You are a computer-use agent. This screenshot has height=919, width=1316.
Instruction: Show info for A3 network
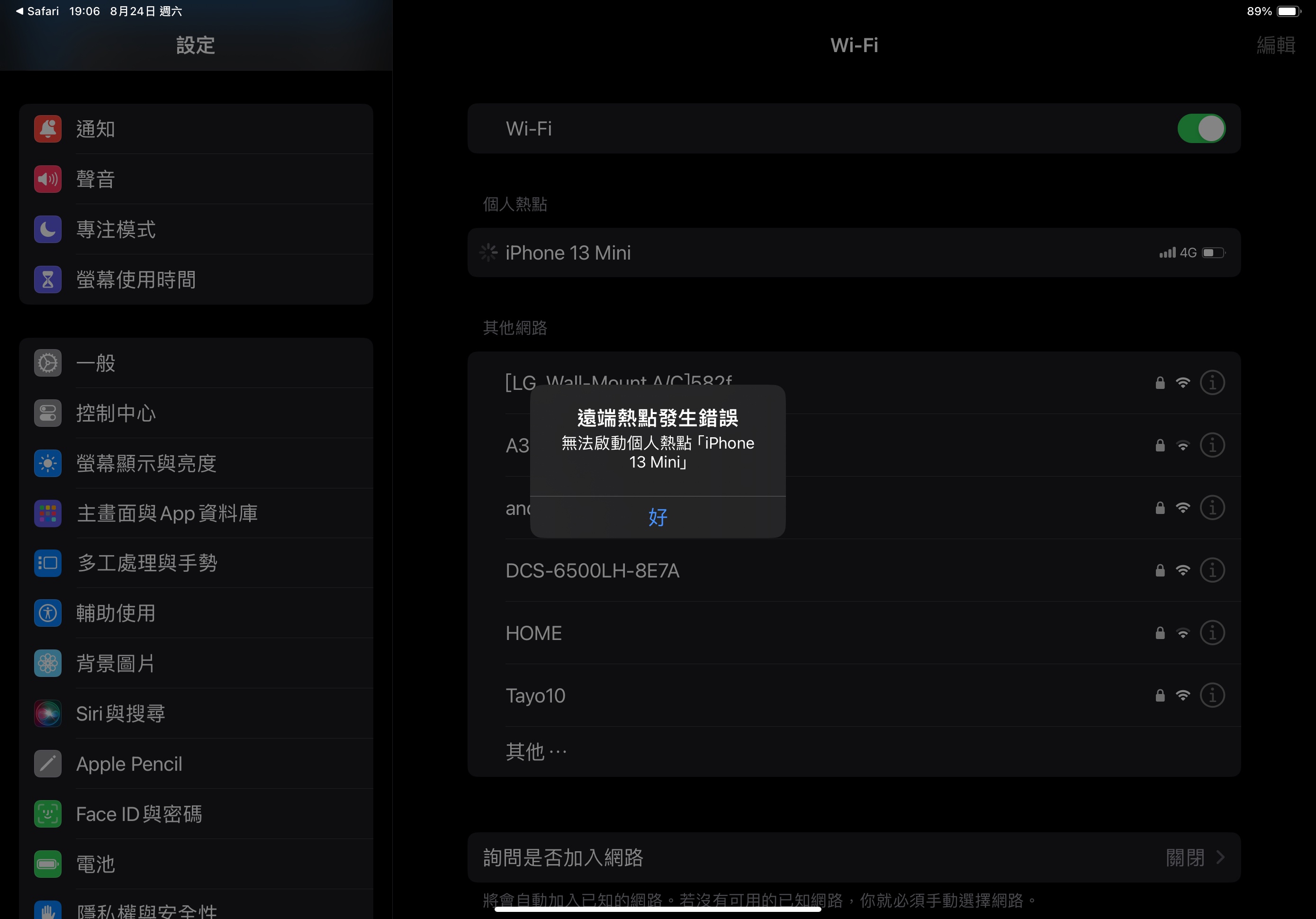1212,445
